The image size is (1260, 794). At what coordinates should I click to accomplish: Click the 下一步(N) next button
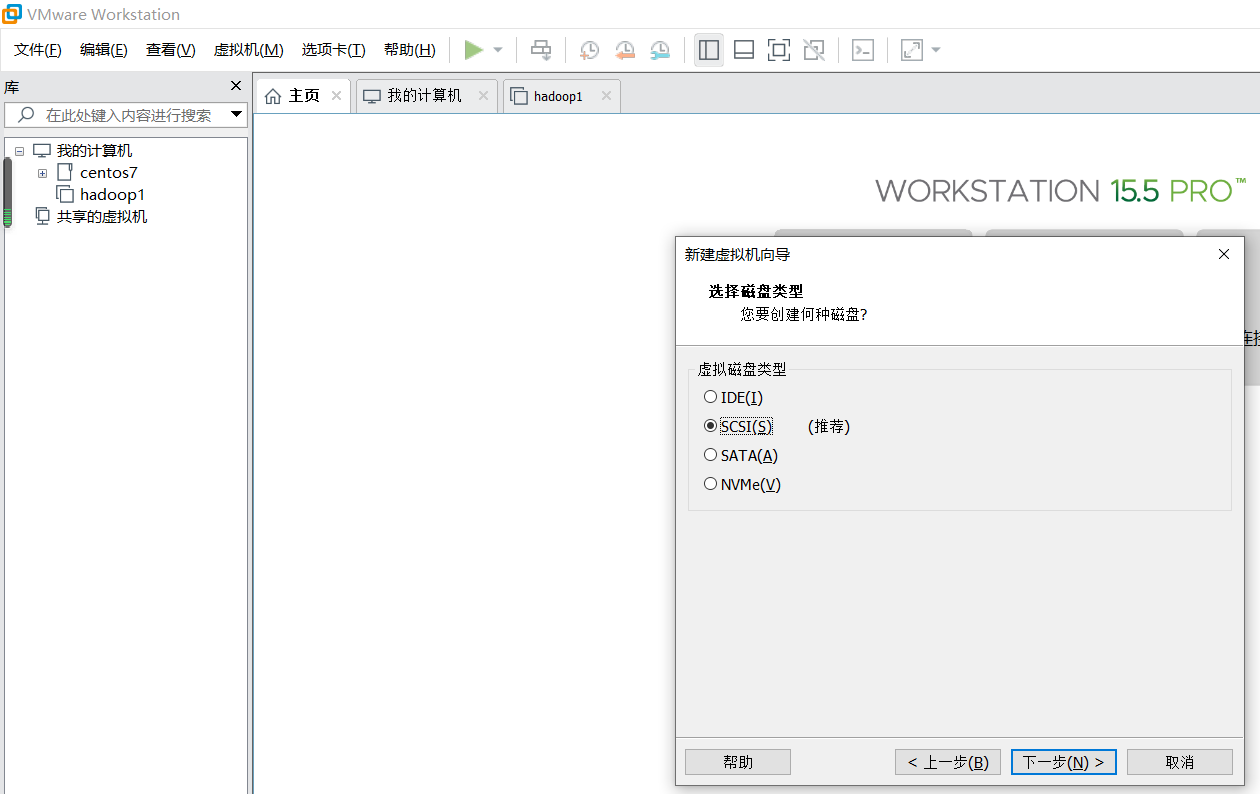[x=1064, y=762]
